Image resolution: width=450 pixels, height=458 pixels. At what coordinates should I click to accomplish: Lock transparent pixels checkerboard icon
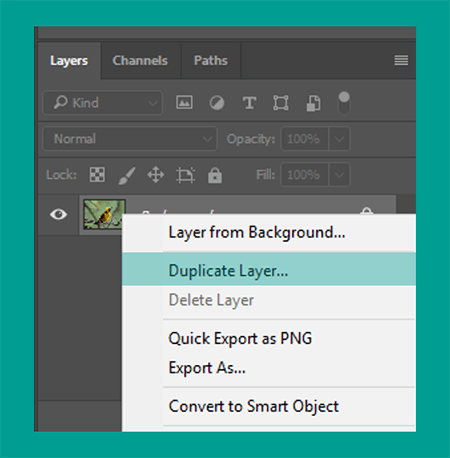pyautogui.click(x=97, y=174)
